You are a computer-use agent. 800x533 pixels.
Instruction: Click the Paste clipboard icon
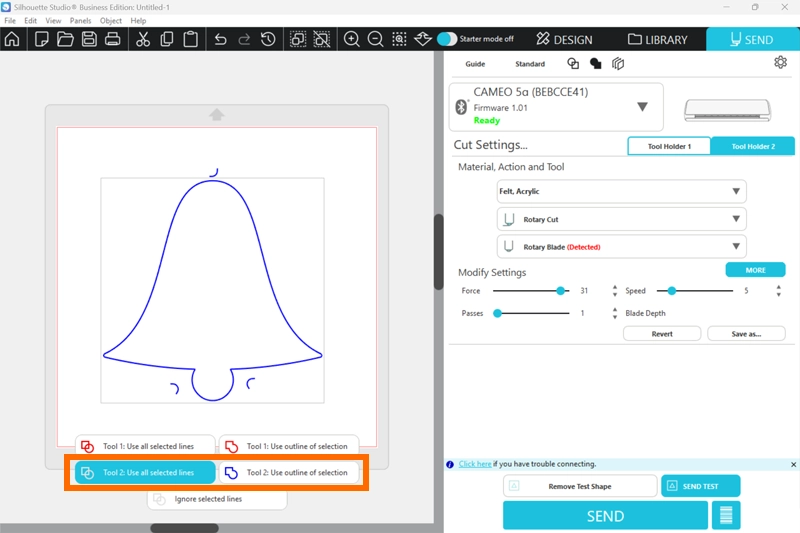pyautogui.click(x=189, y=39)
